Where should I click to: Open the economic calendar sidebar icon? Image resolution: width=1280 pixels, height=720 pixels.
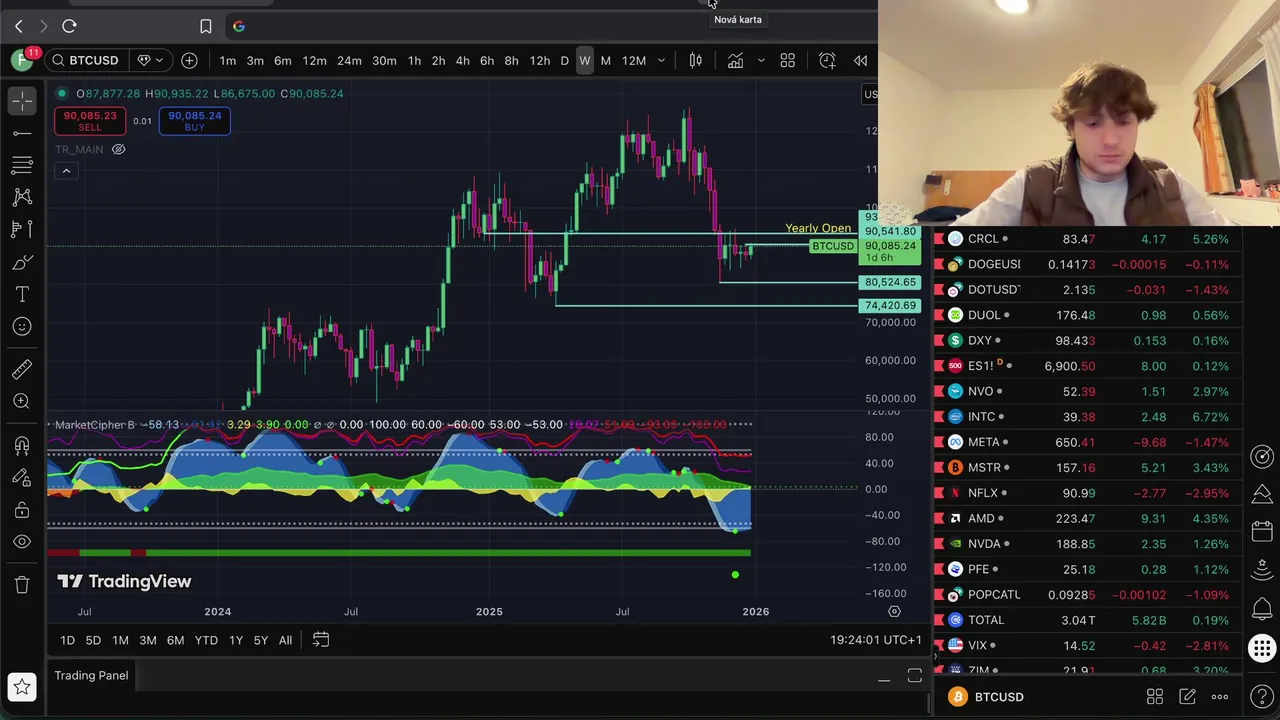coord(1262,532)
